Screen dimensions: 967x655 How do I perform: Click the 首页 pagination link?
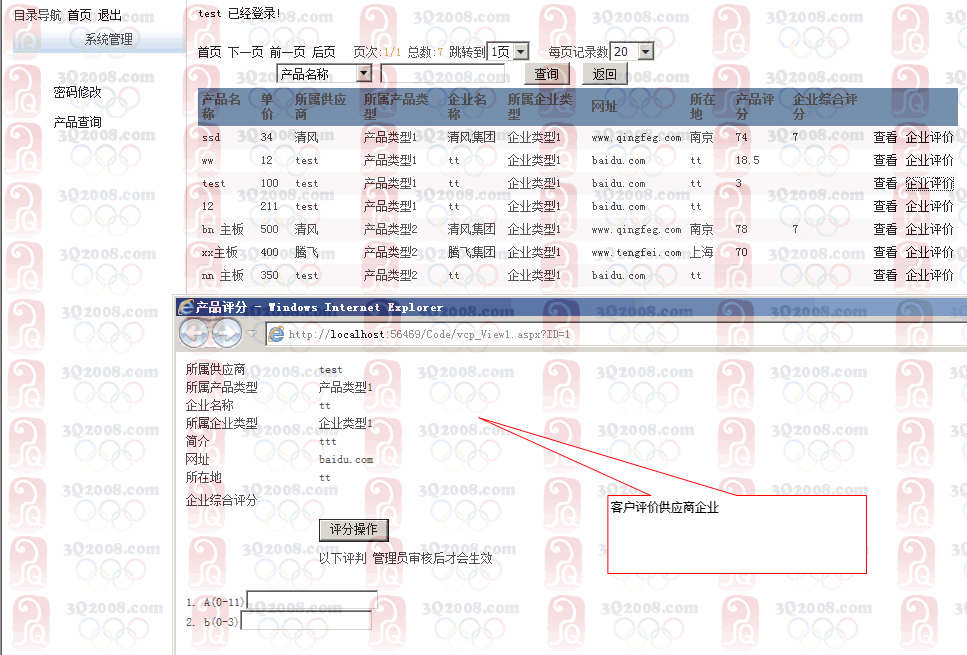click(209, 52)
